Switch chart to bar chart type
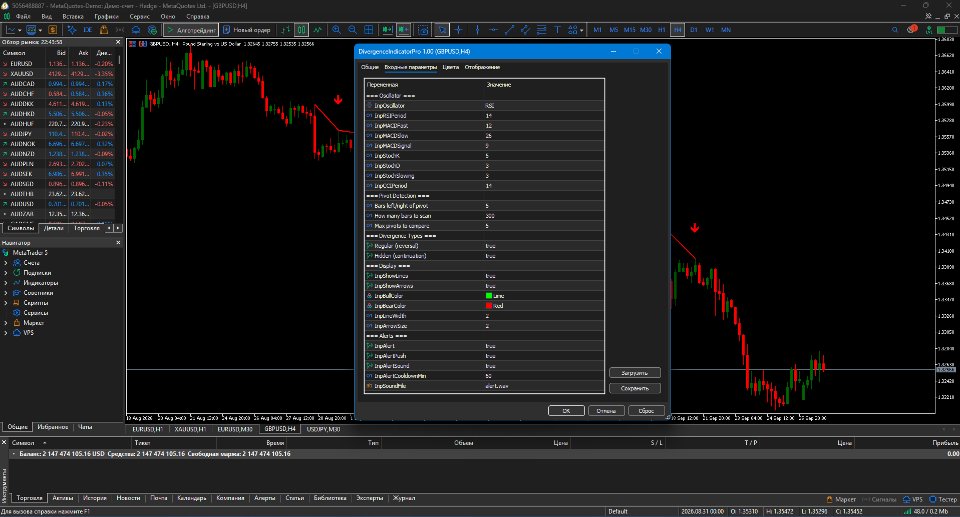The width and height of the screenshot is (960, 517). (x=286, y=29)
